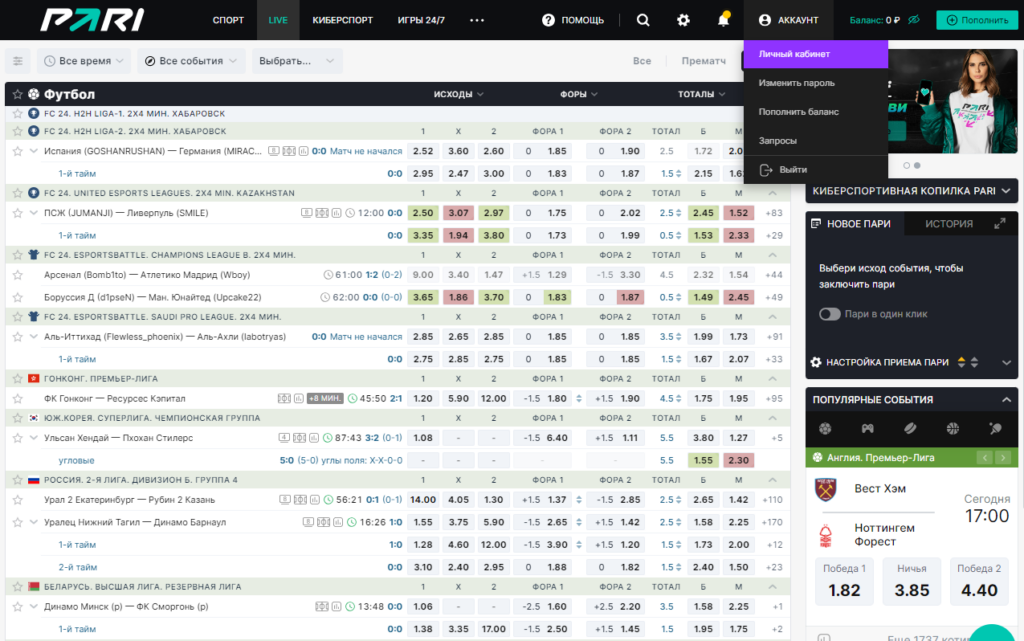Open угловые row link
This screenshot has width=1024, height=641.
pos(76,461)
